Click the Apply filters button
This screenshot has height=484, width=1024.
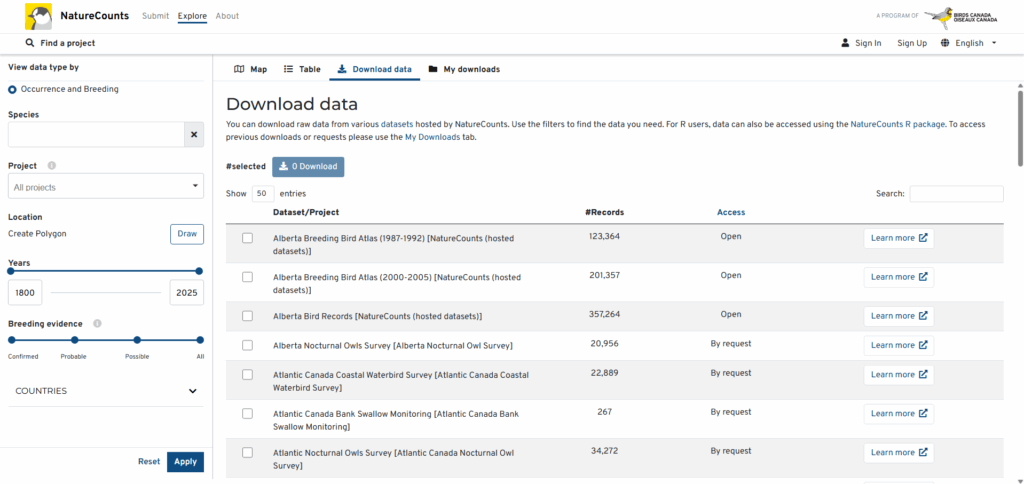185,462
